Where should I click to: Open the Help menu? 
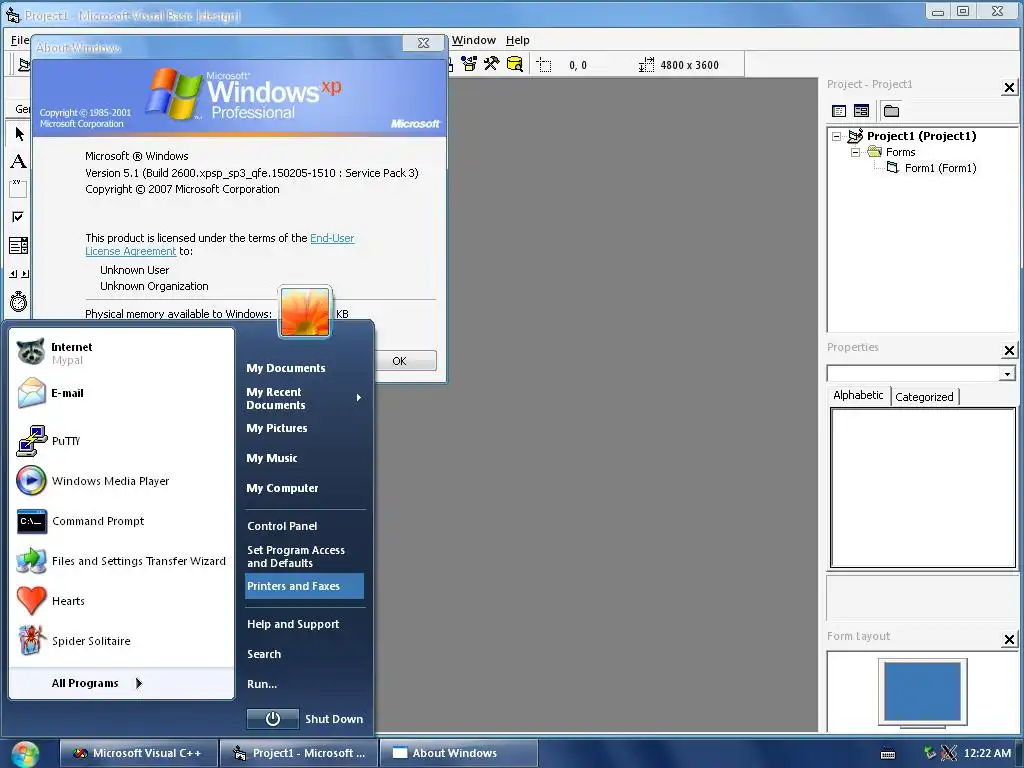click(x=517, y=40)
